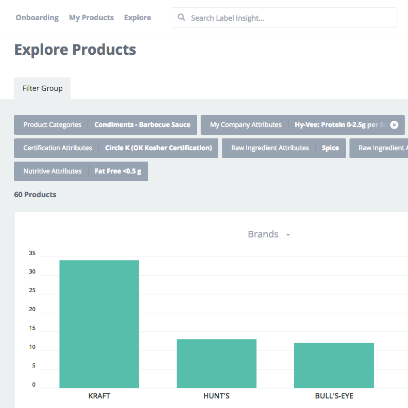Screen dimensions: 408x408
Task: Click the dropdown arrow beside Brands
Action: [288, 235]
